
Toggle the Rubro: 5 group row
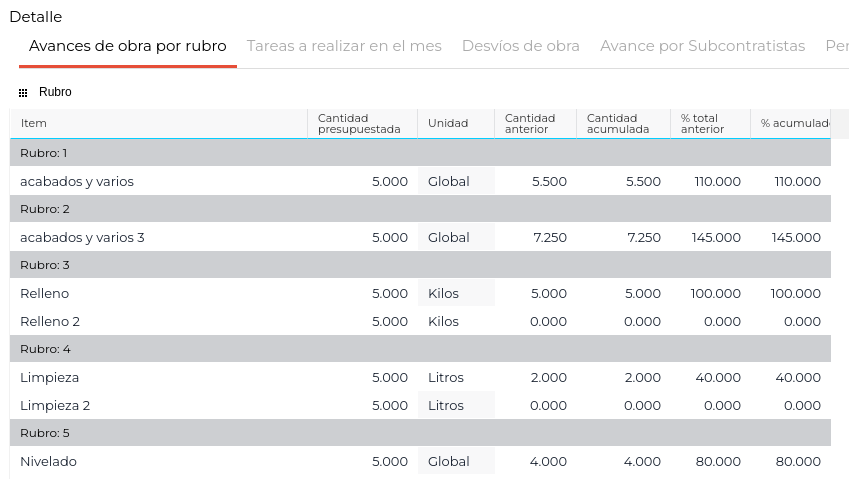pyautogui.click(x=44, y=433)
